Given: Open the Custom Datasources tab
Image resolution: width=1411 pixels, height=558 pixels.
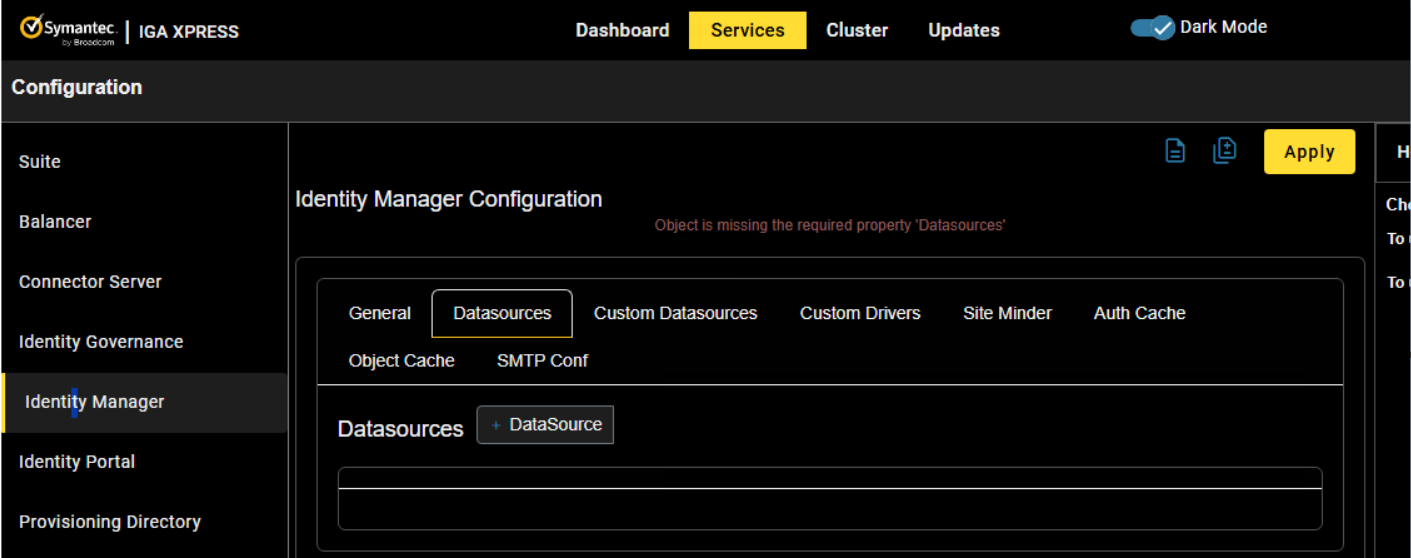Looking at the screenshot, I should (675, 313).
